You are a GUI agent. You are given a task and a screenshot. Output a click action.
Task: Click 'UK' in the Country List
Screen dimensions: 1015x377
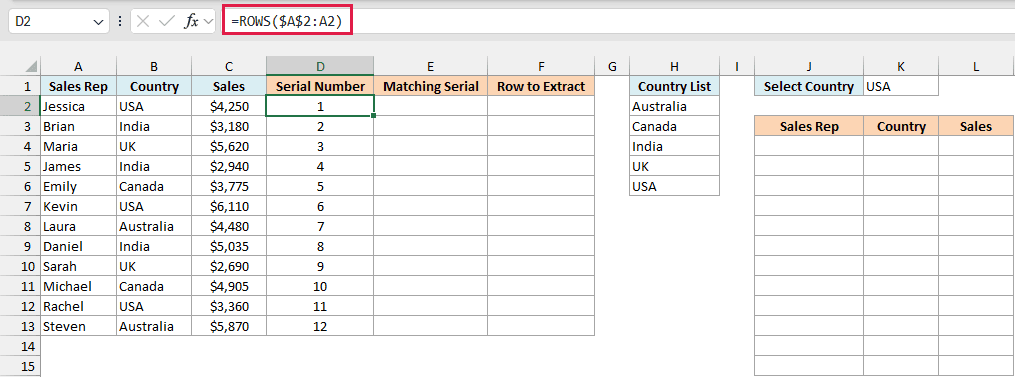tap(675, 166)
